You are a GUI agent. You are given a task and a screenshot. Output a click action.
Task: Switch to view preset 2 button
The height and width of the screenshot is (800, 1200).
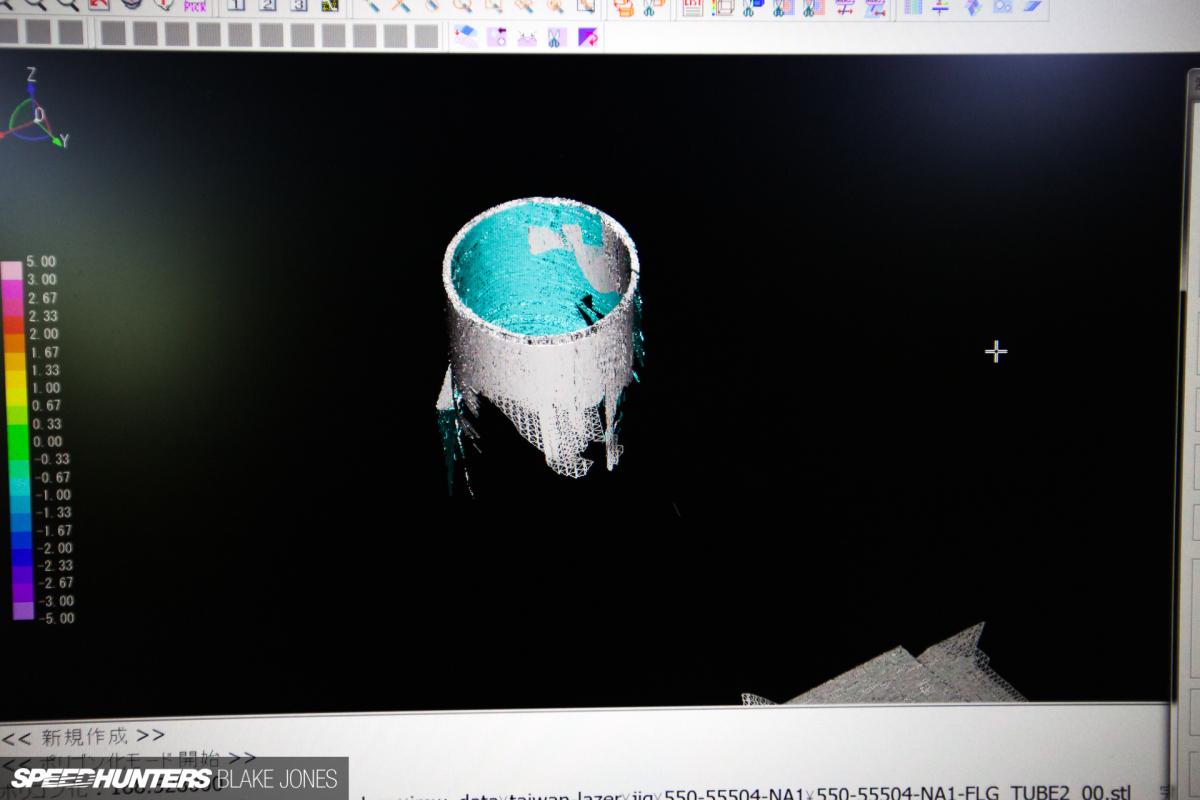267,4
